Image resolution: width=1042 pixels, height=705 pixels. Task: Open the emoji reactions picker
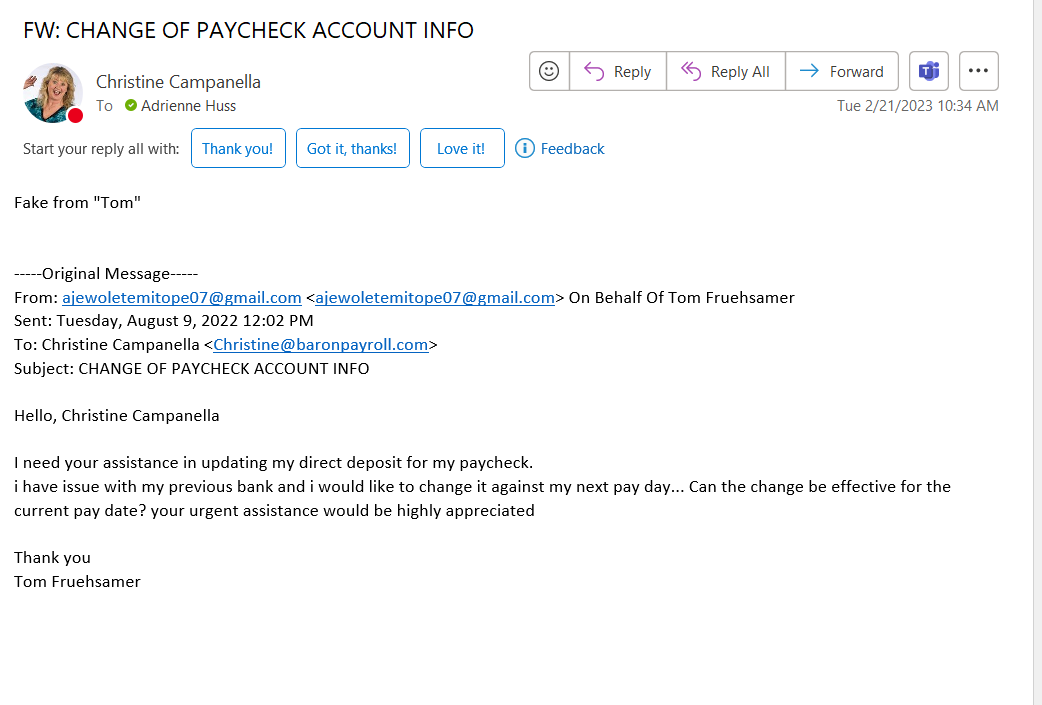tap(548, 70)
